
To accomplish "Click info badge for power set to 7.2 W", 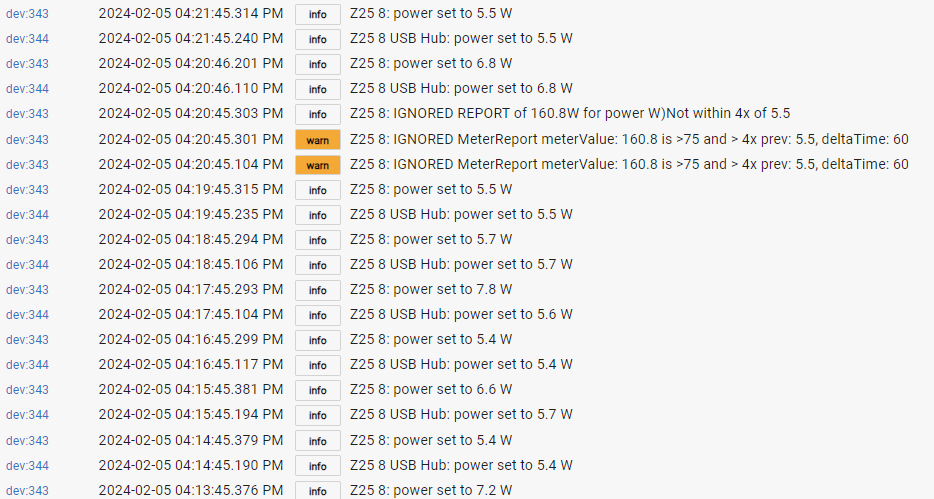I will [x=317, y=491].
